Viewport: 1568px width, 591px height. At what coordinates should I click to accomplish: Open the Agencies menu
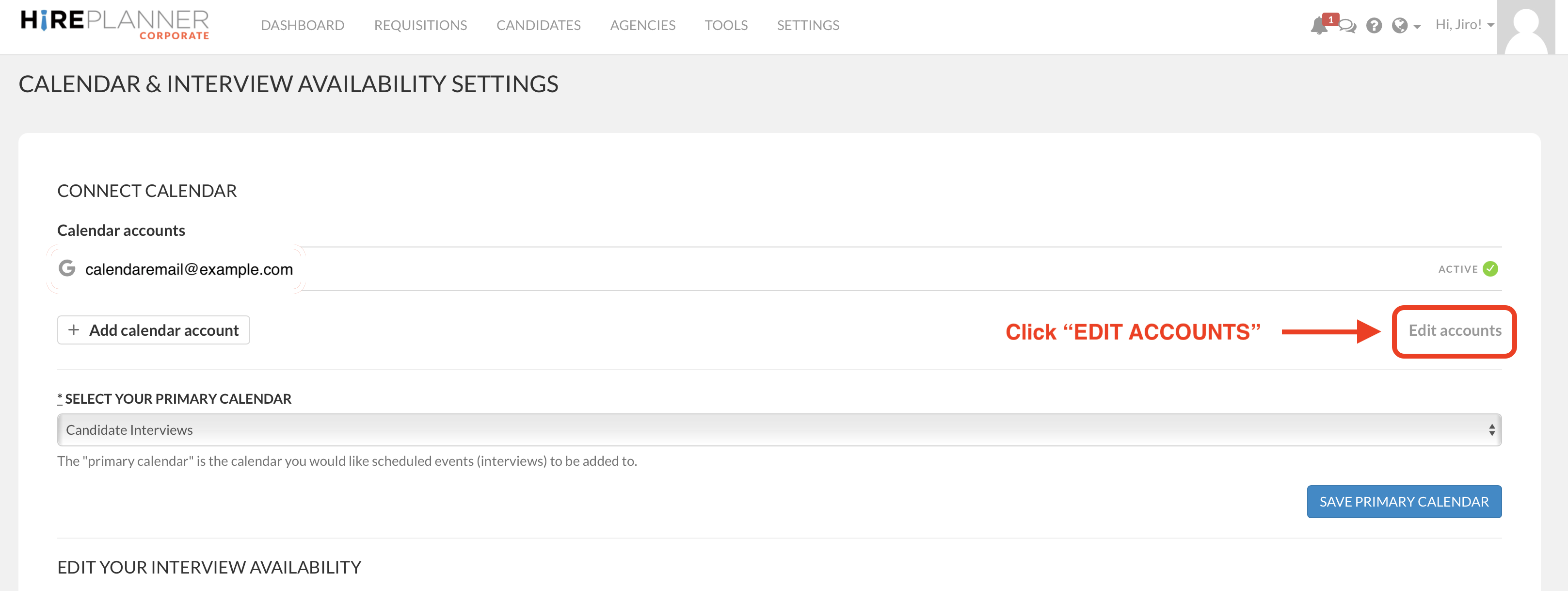pyautogui.click(x=642, y=25)
